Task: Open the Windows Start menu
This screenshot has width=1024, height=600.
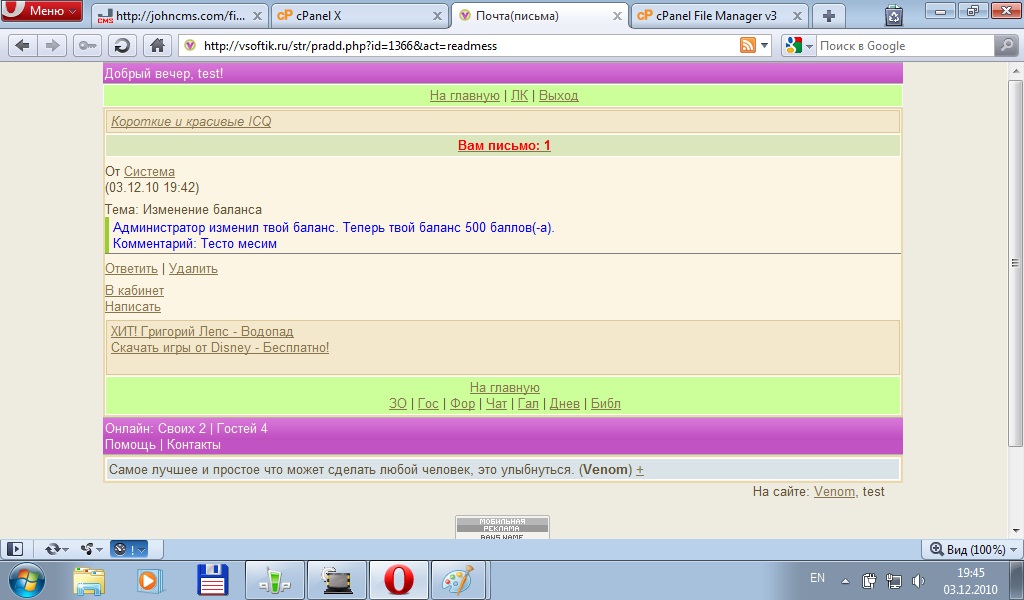Action: (x=27, y=580)
